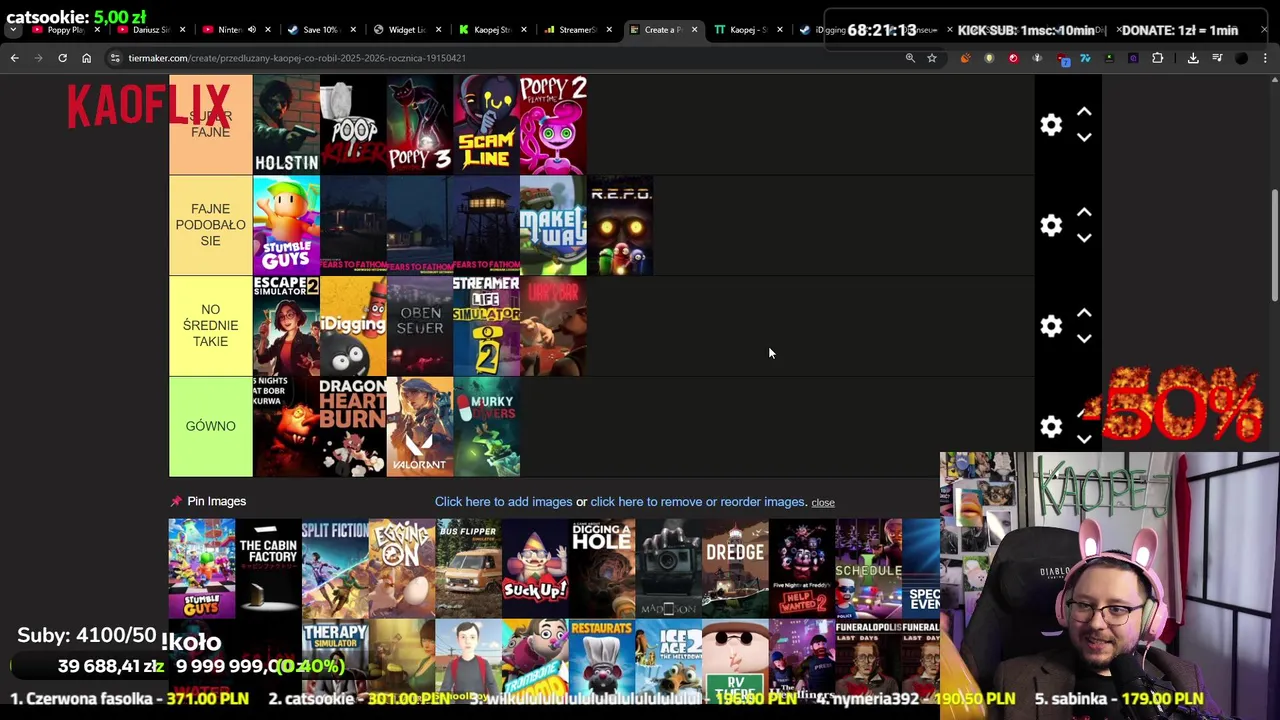
Task: Click the 'Click here to add images' link
Action: [x=503, y=502]
